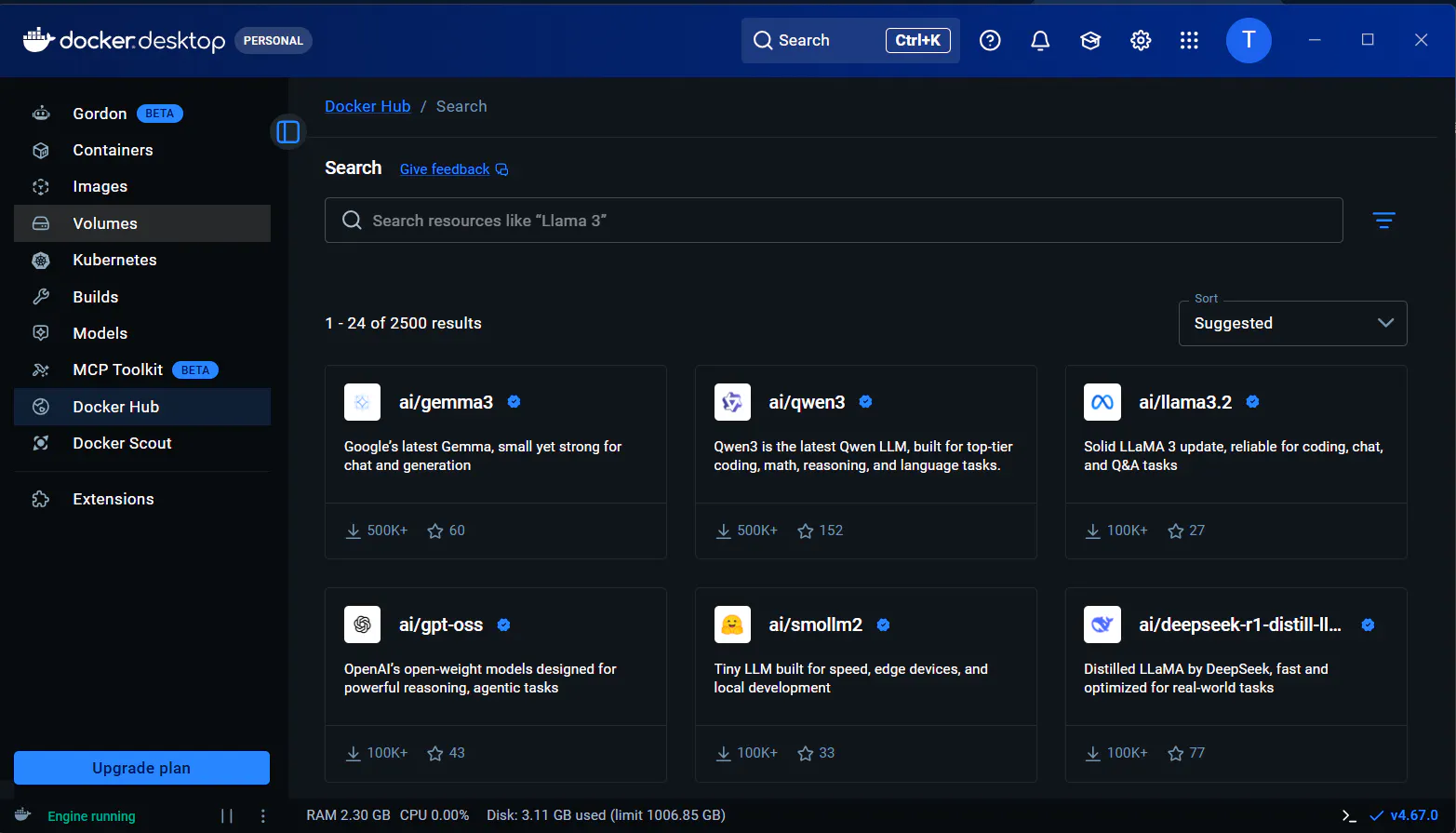Open the terminal icon in status bar
Viewport: 1456px width, 833px height.
pos(1349,815)
